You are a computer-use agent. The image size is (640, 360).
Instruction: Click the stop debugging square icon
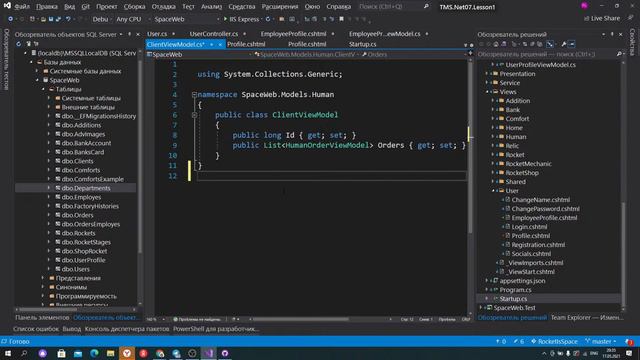coord(341,19)
